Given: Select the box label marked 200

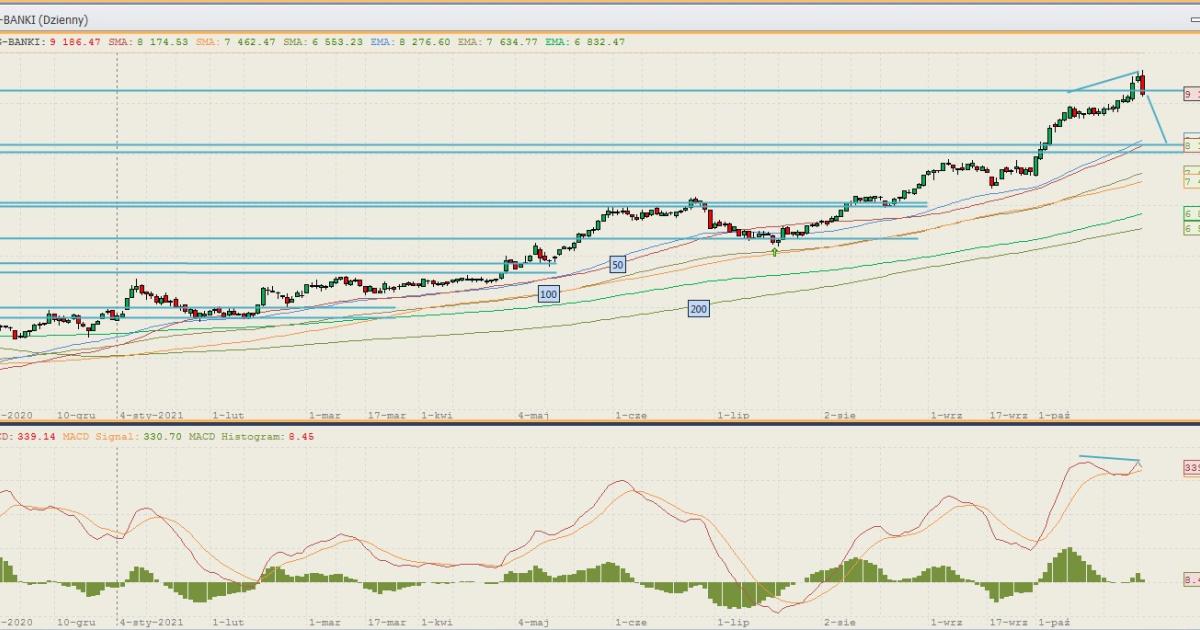Looking at the screenshot, I should [x=698, y=309].
